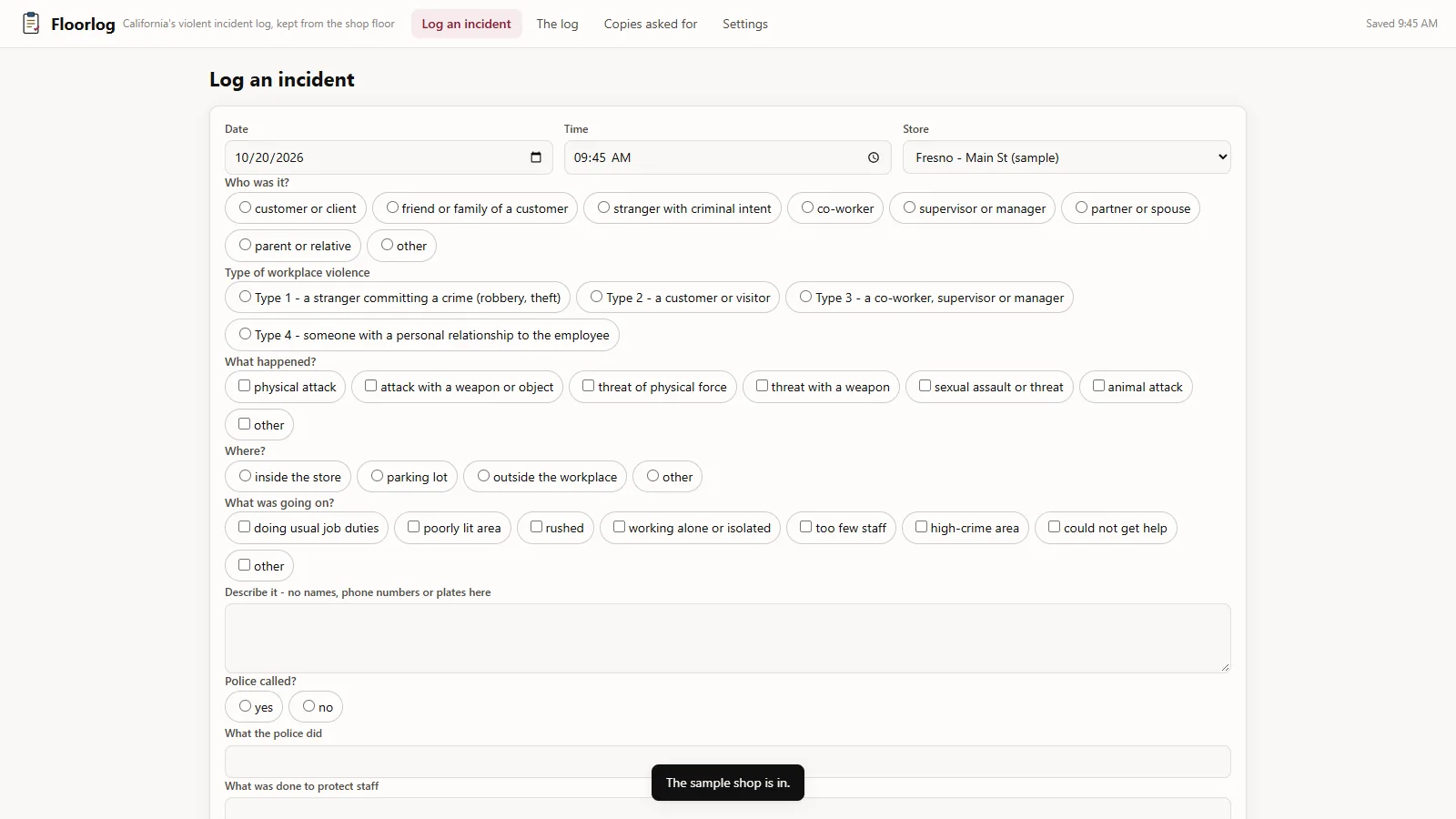This screenshot has width=1456, height=819.
Task: Choose outside the workplace location
Action: (x=545, y=477)
